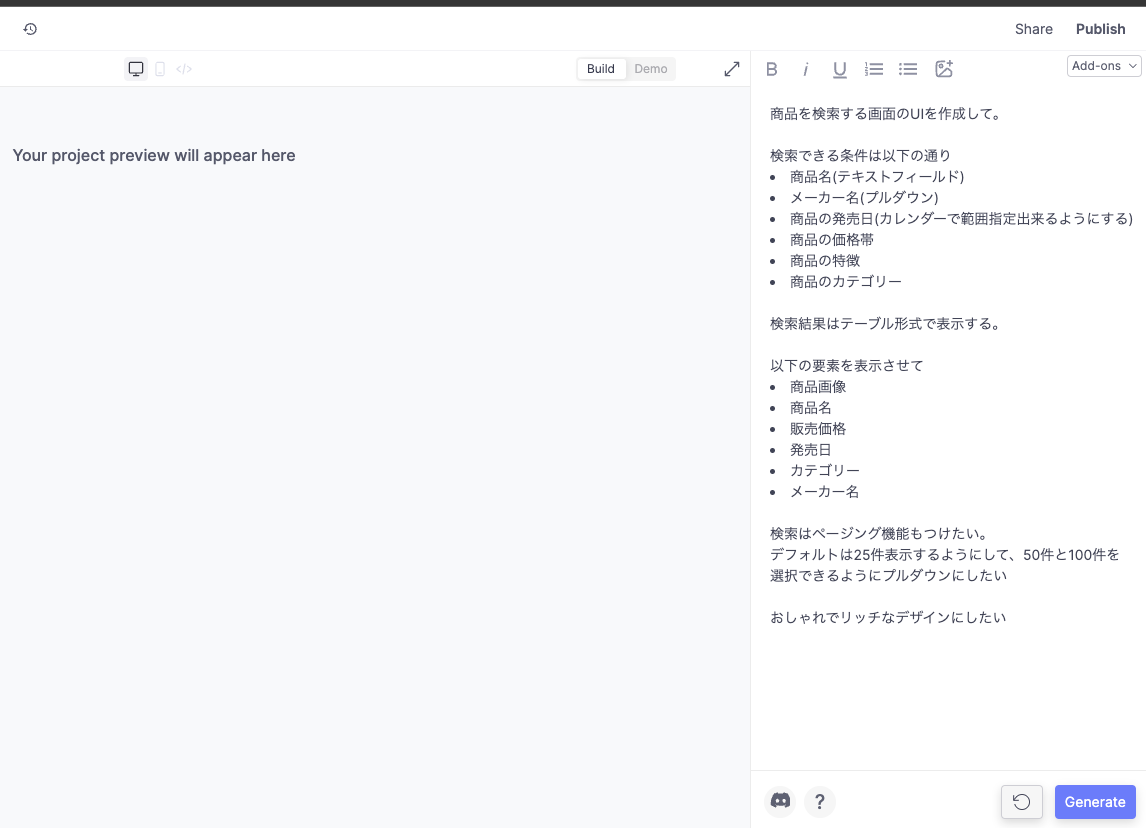Click empty prompt editor area below text

point(948,698)
